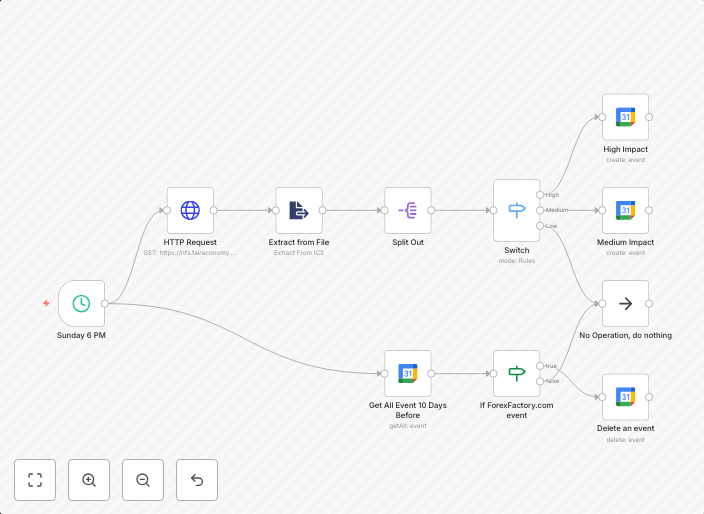
Task: Select the No Operation arrow node
Action: [625, 303]
